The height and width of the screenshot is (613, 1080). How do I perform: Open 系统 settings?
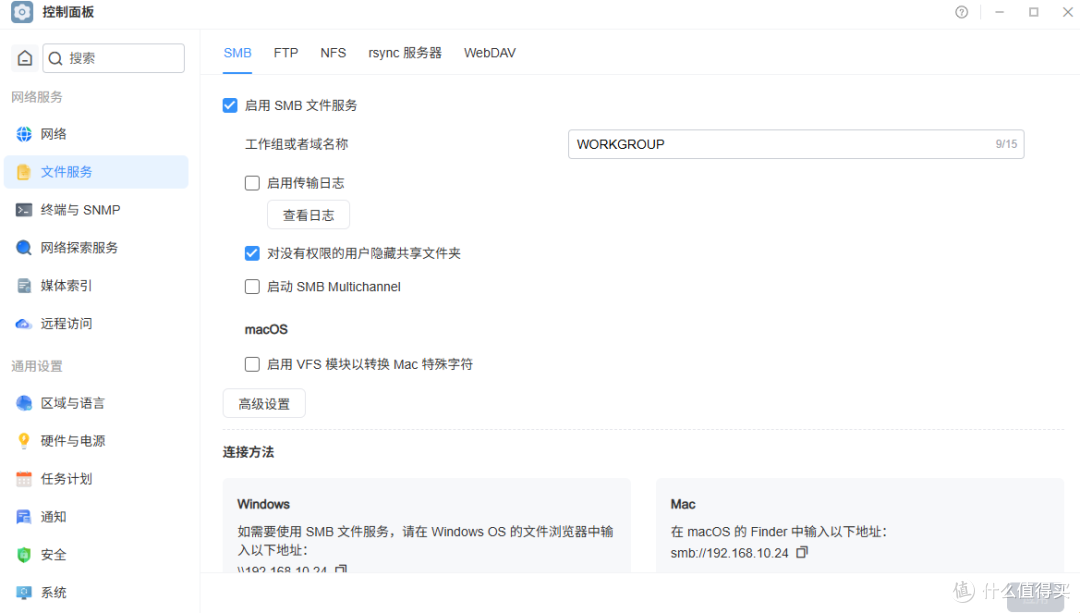click(x=96, y=592)
